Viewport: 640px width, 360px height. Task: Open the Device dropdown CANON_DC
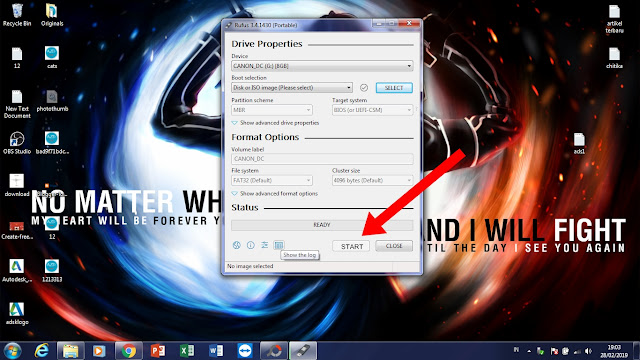click(x=322, y=66)
